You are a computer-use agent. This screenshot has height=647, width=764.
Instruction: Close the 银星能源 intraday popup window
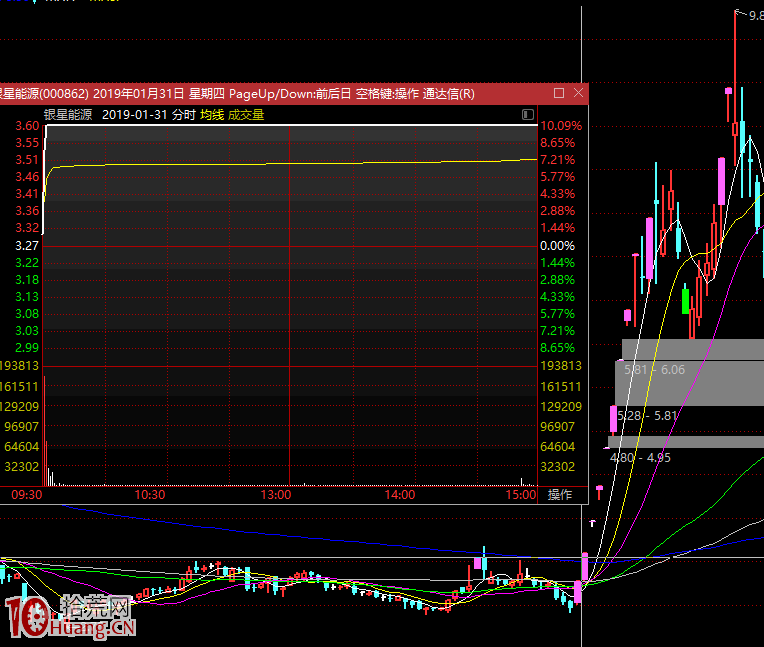pyautogui.click(x=578, y=93)
